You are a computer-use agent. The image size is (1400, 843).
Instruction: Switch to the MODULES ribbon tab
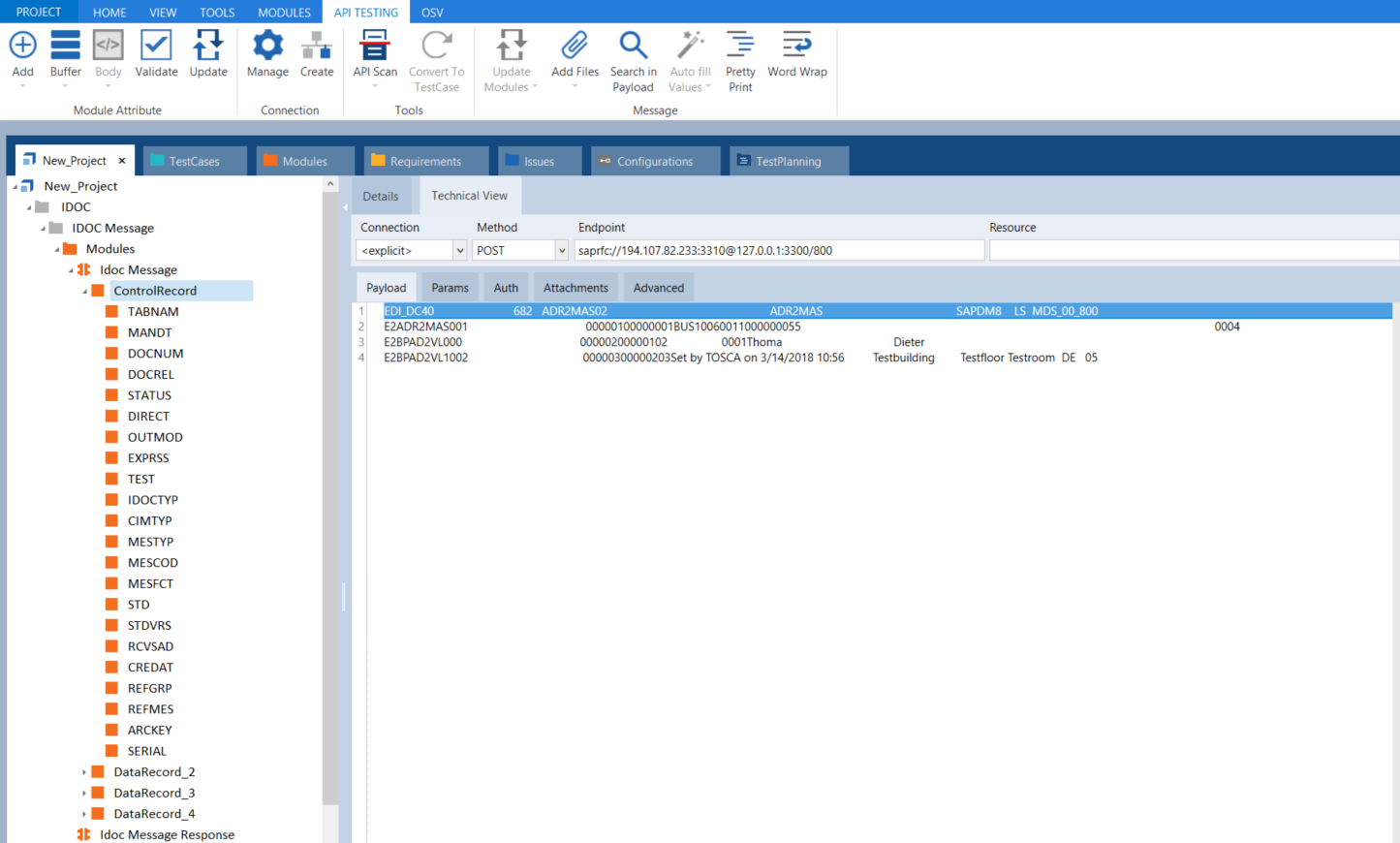[x=284, y=13]
